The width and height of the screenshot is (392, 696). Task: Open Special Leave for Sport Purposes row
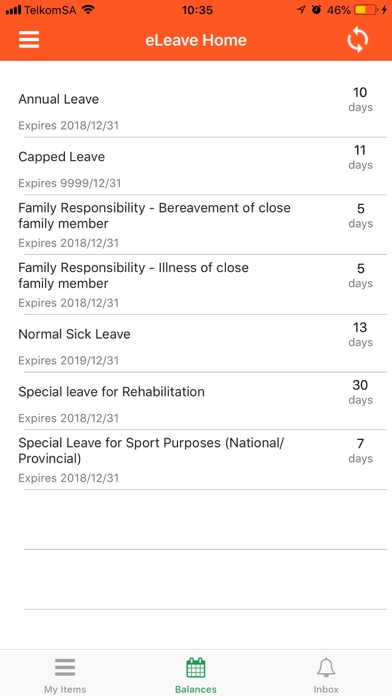click(196, 460)
